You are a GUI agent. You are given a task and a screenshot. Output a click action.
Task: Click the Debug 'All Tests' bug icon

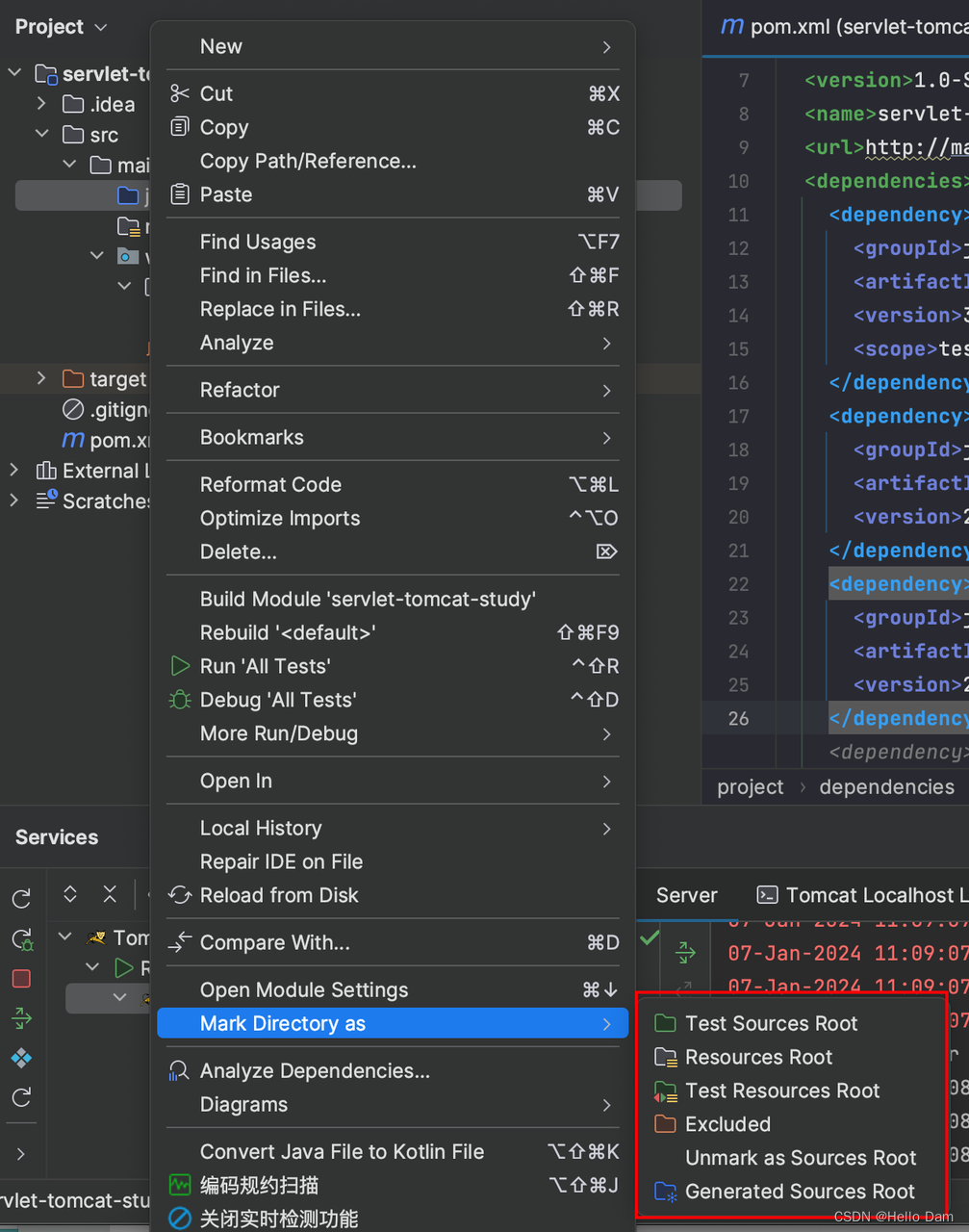(180, 700)
